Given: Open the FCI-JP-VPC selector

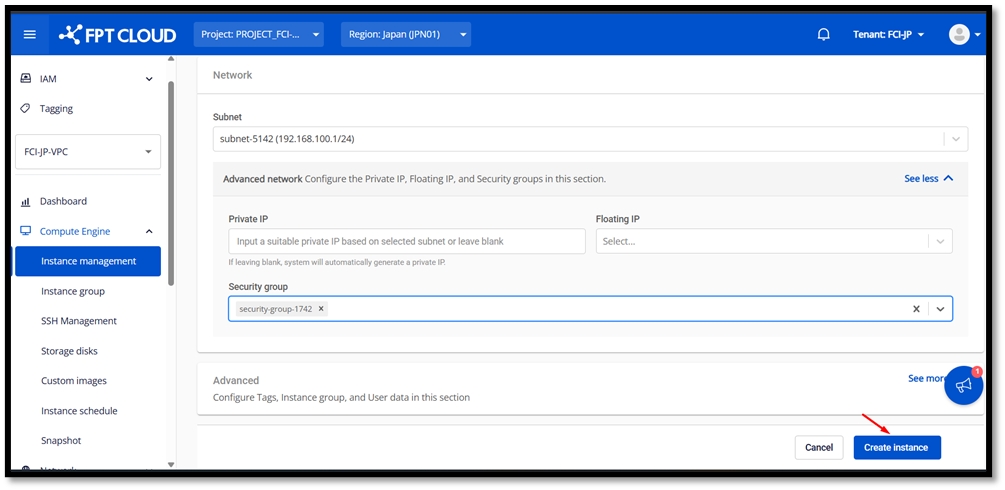Looking at the screenshot, I should click(x=88, y=152).
